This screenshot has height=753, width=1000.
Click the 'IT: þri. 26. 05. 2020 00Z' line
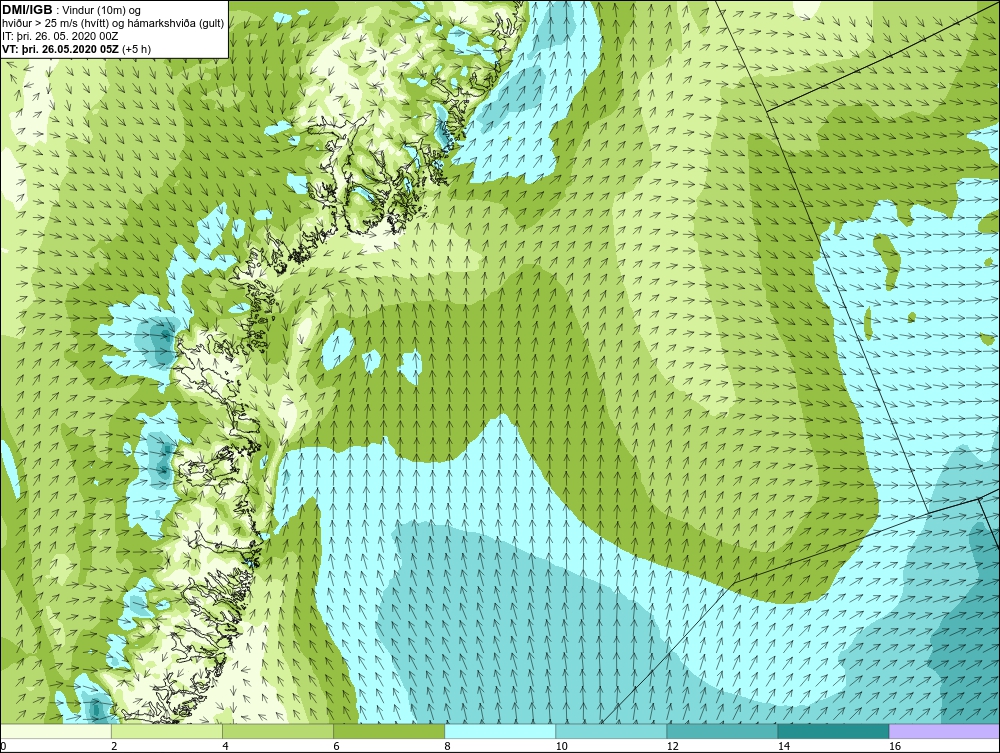pos(60,36)
